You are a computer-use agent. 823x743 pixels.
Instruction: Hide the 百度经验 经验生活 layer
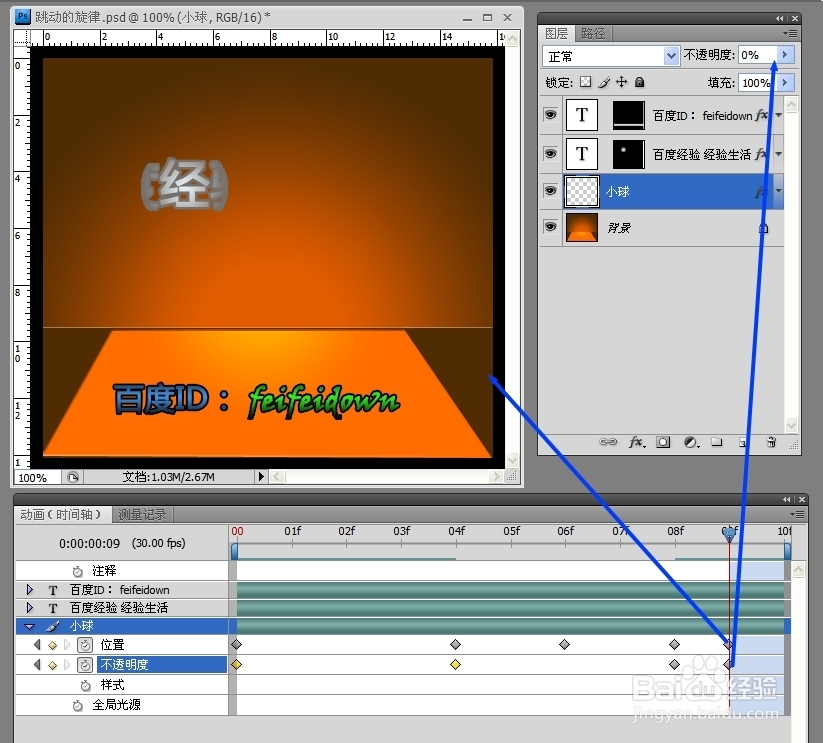pyautogui.click(x=550, y=153)
